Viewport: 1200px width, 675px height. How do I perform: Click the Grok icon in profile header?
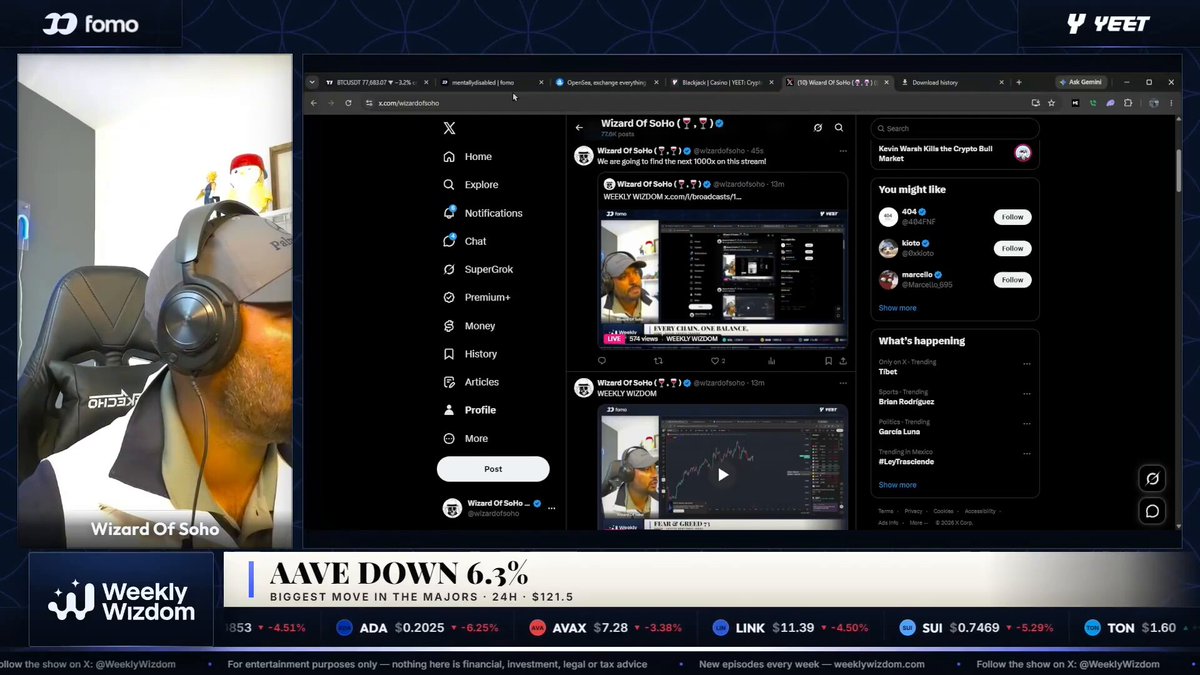[x=818, y=128]
